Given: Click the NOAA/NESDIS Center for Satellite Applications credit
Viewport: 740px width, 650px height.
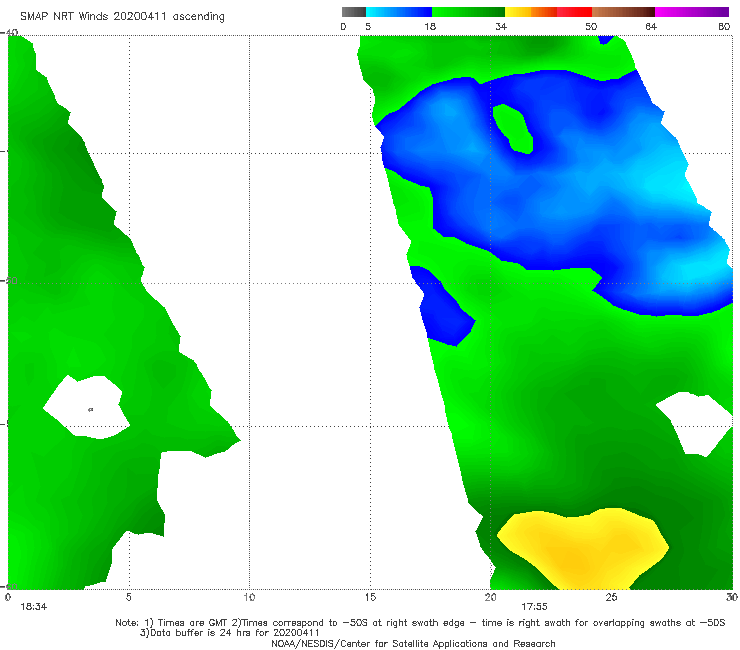Looking at the screenshot, I should coord(413,644).
